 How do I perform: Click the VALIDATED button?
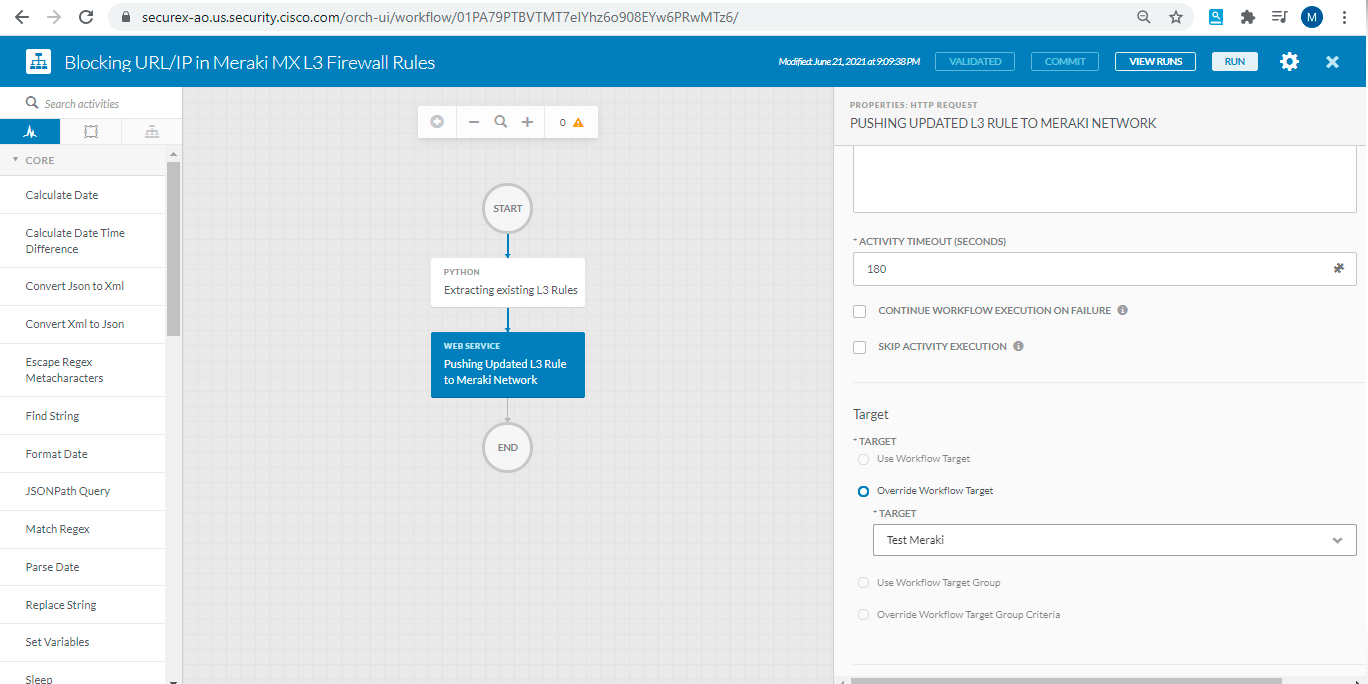click(x=975, y=62)
